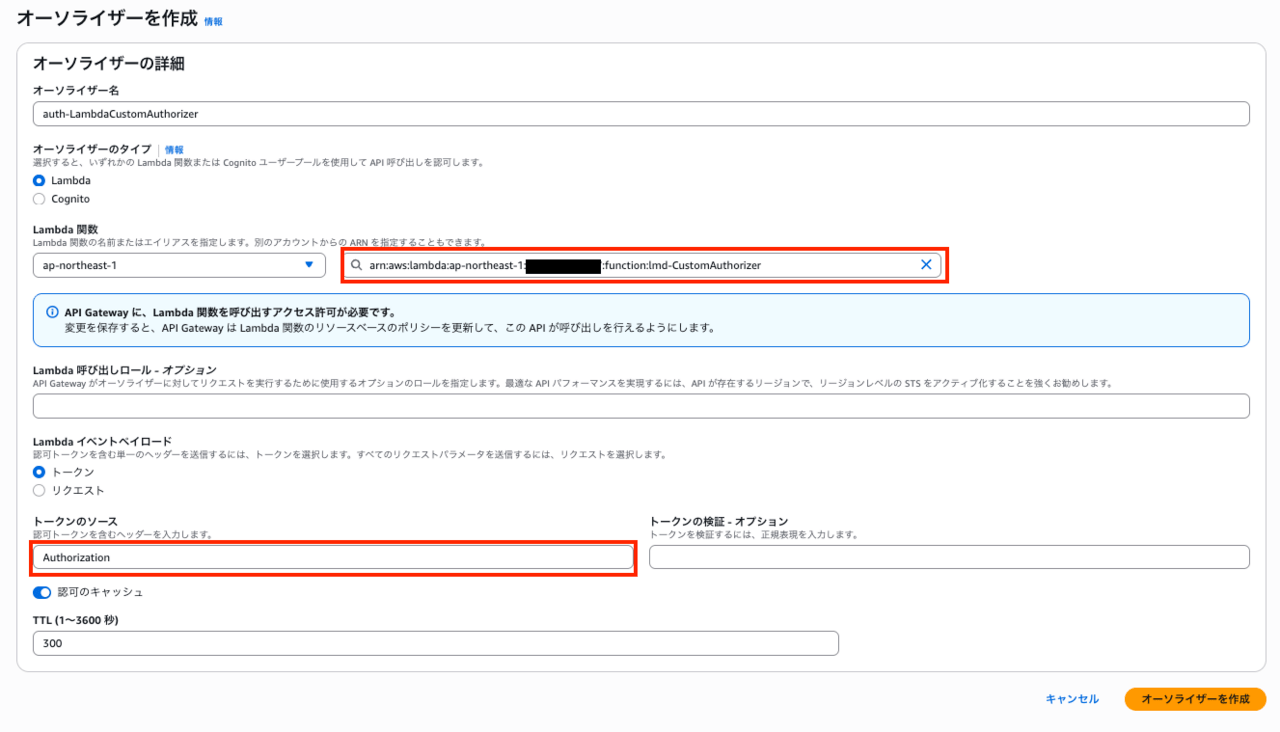The width and height of the screenshot is (1280, 732).
Task: Open the 情報 link beside オーソライザーのタイプ
Action: click(x=174, y=150)
